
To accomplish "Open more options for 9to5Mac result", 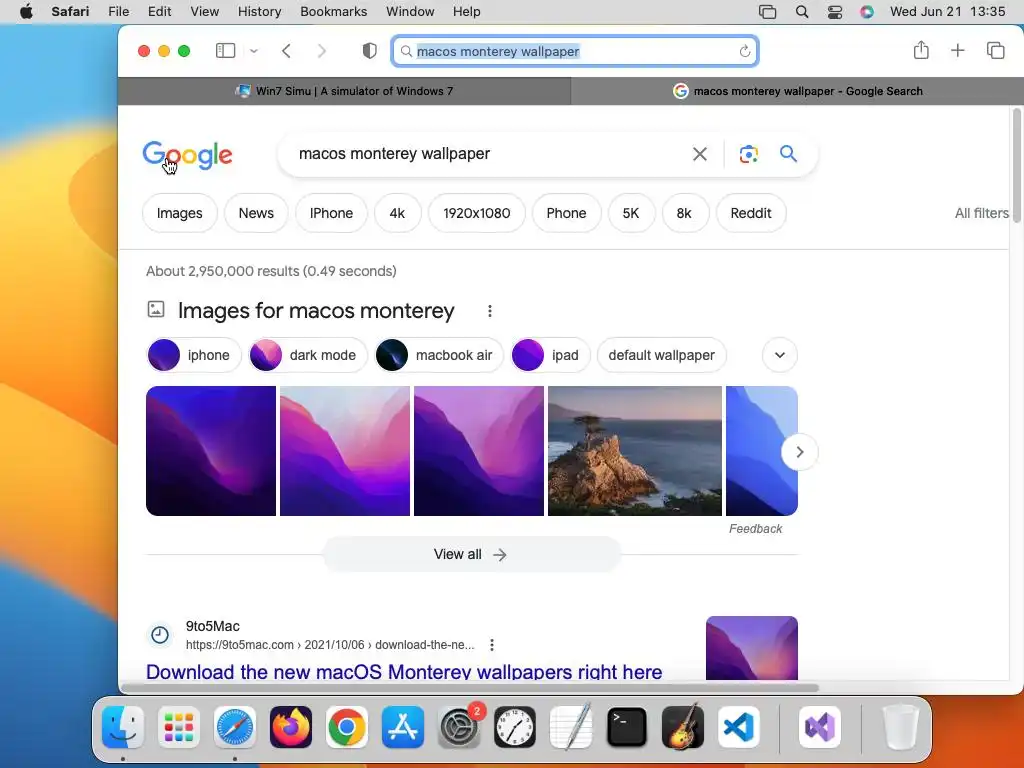I will click(x=492, y=645).
